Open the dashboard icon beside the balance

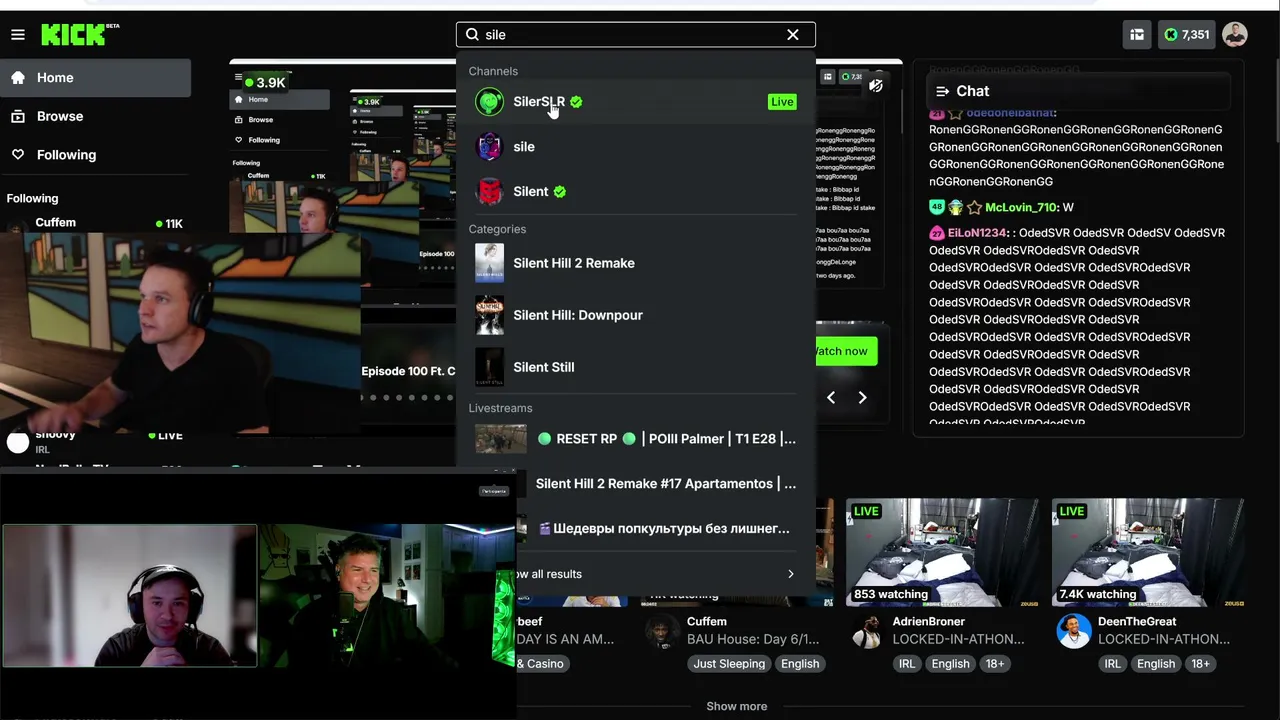1137,35
